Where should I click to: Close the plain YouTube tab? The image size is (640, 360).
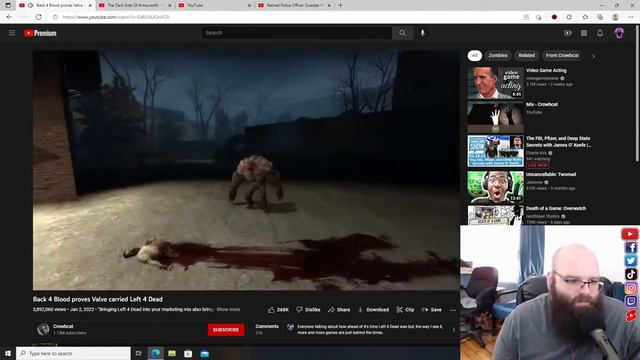pyautogui.click(x=249, y=5)
